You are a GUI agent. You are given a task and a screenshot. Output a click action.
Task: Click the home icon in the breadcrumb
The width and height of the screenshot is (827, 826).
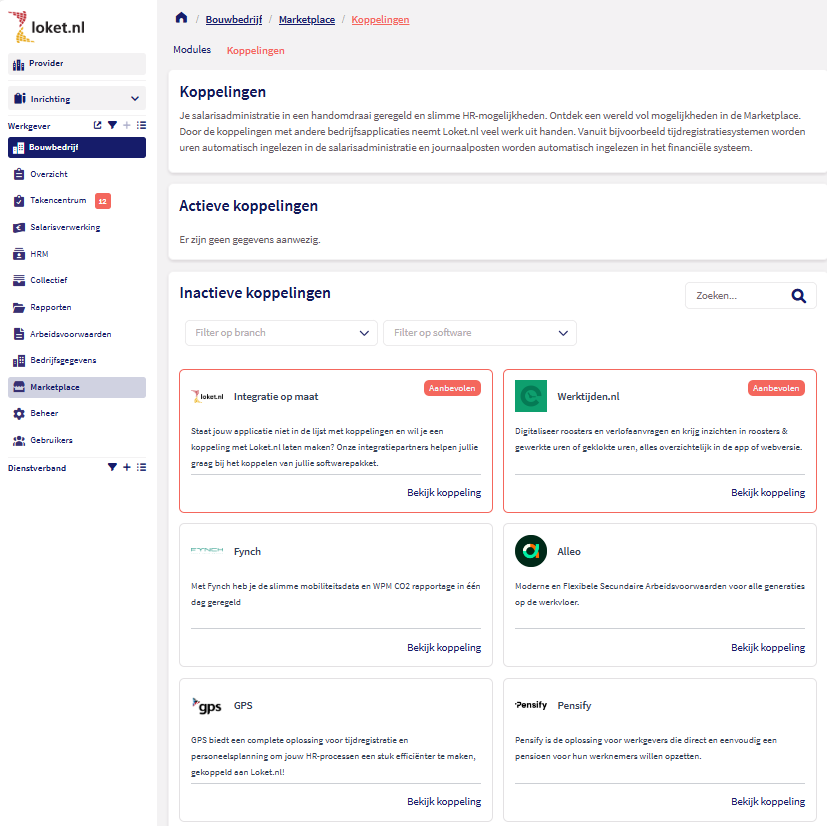[181, 19]
